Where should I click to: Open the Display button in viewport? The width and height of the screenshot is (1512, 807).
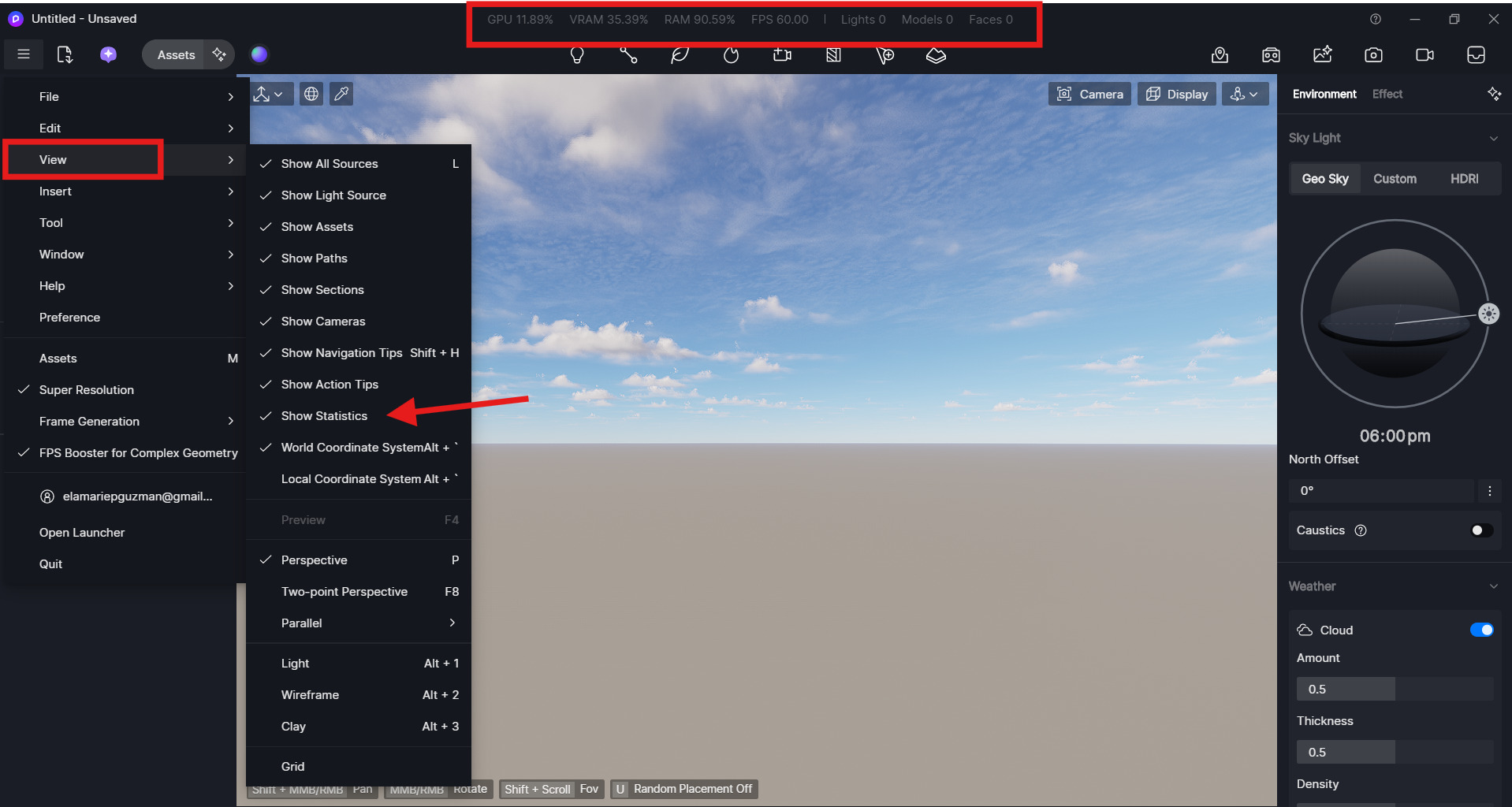pos(1177,94)
